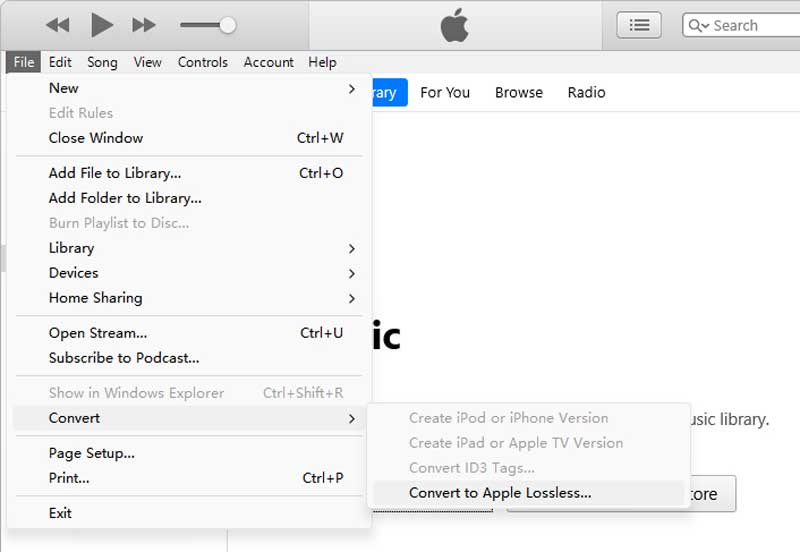Click the Apple logo in display
Screen dimensions: 800x552
(x=455, y=25)
